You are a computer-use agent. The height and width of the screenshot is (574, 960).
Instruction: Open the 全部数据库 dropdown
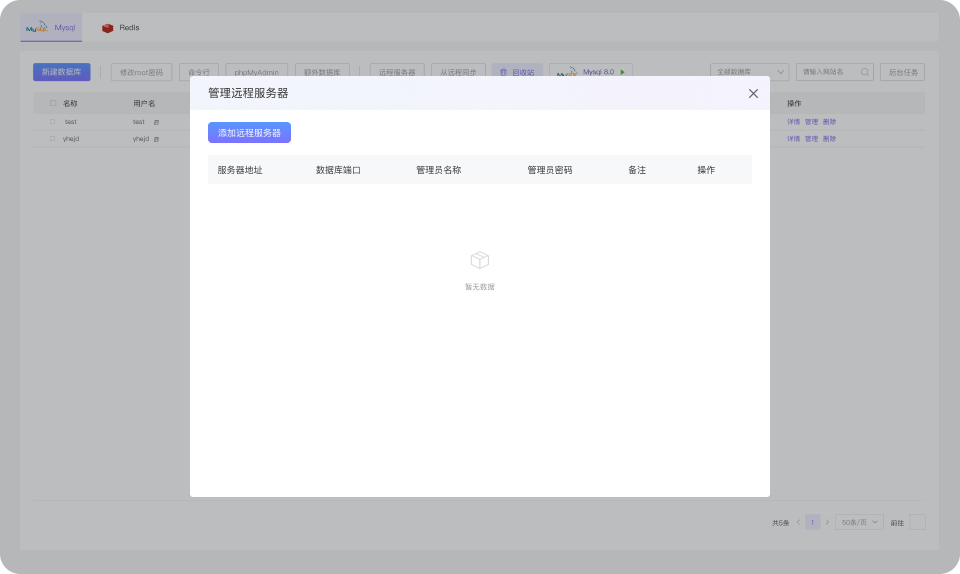tap(749, 72)
